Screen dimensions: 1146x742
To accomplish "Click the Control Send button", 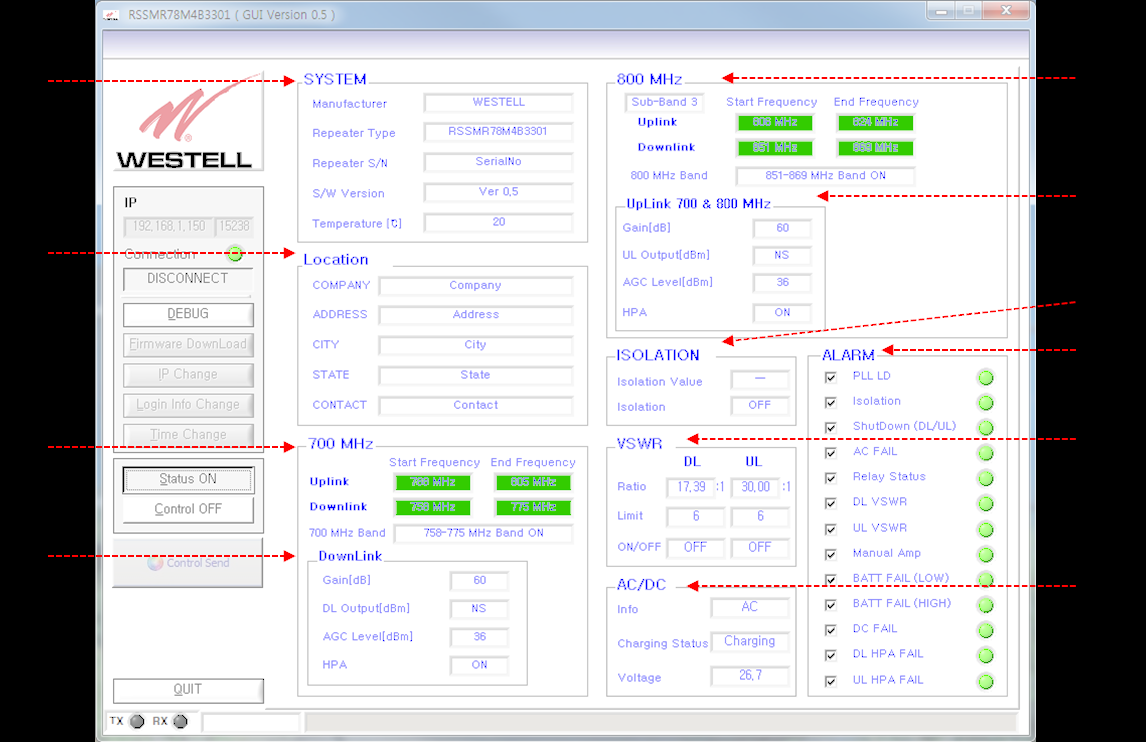I will pyautogui.click(x=188, y=563).
